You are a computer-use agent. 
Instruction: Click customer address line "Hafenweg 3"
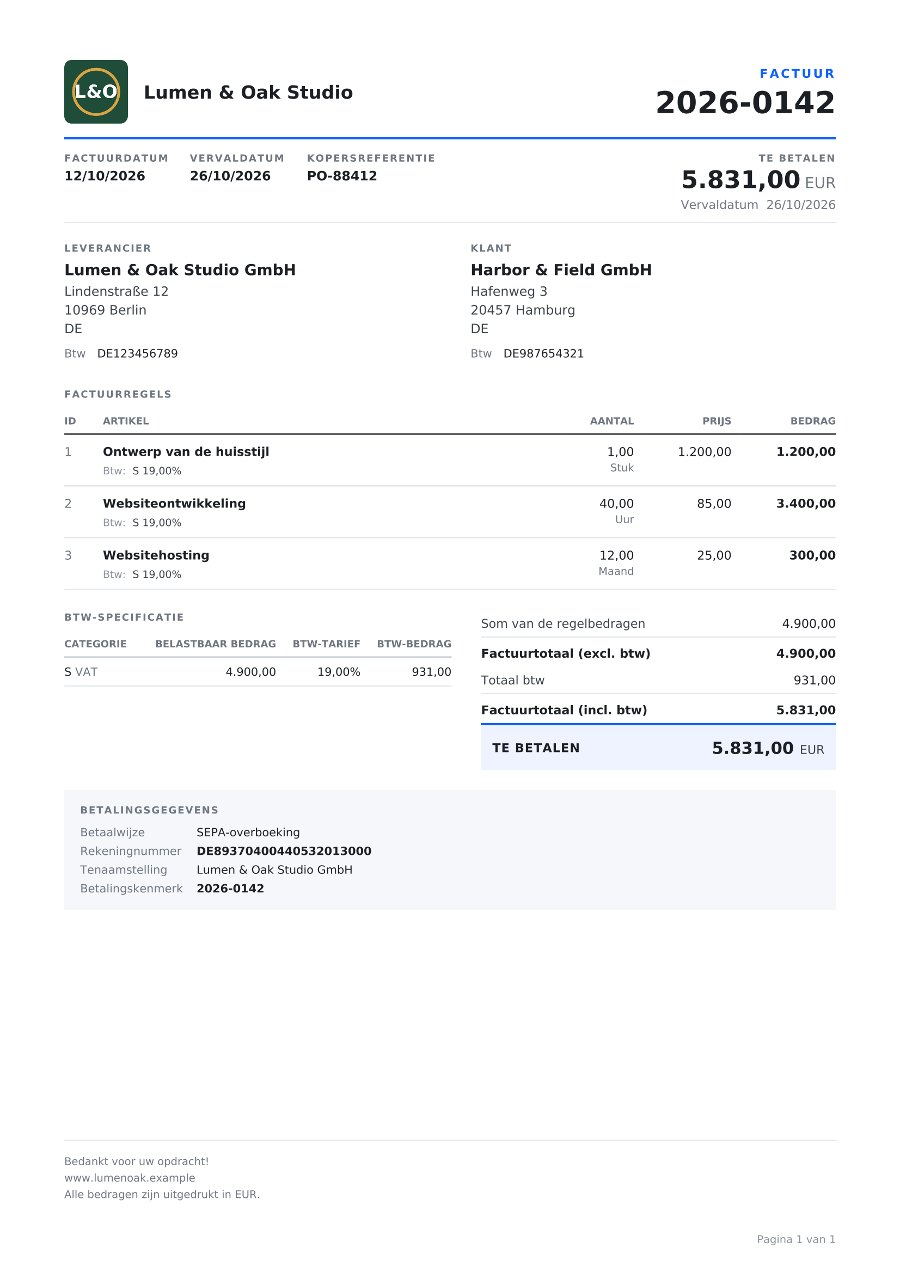click(509, 292)
